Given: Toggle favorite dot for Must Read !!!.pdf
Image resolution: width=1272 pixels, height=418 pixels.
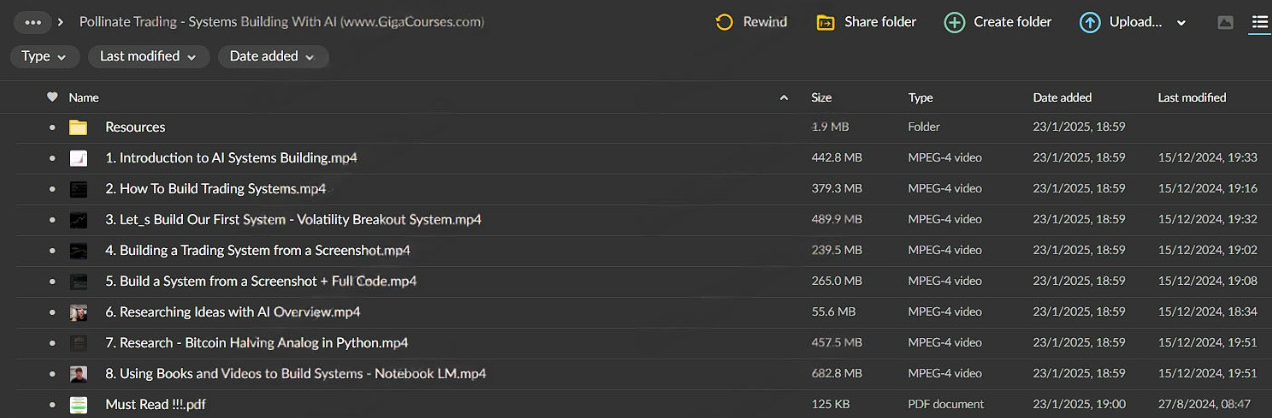Looking at the screenshot, I should pos(52,405).
